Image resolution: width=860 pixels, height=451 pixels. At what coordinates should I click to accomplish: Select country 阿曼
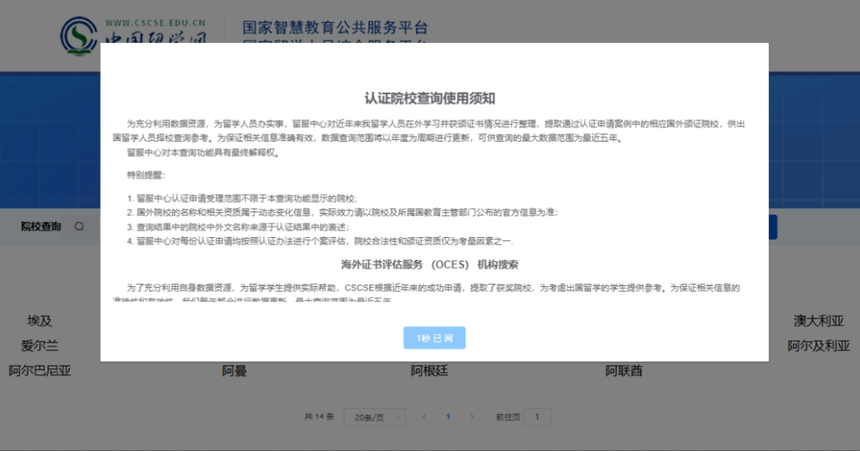[234, 371]
